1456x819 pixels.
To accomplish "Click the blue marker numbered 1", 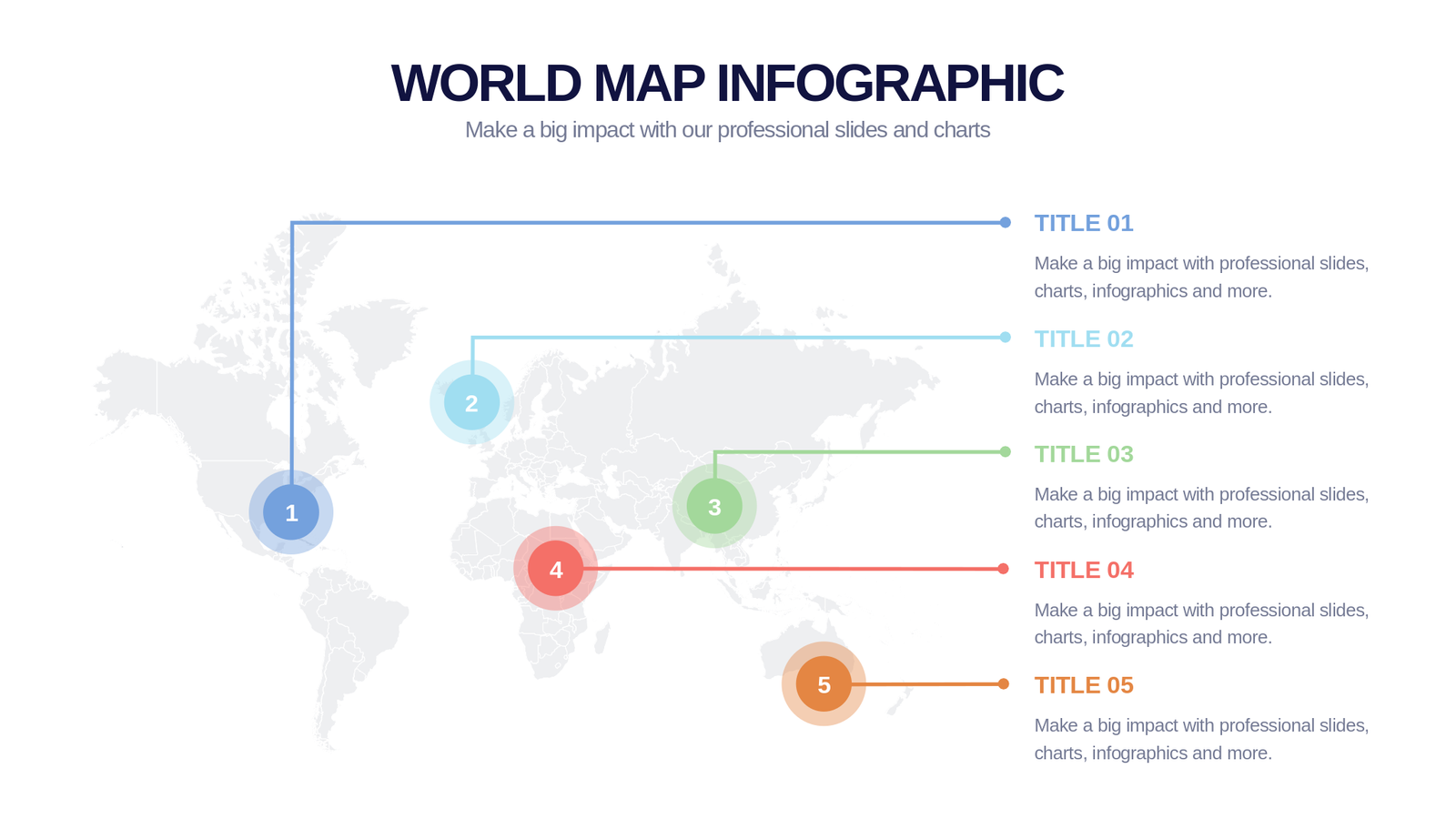I will [x=291, y=512].
